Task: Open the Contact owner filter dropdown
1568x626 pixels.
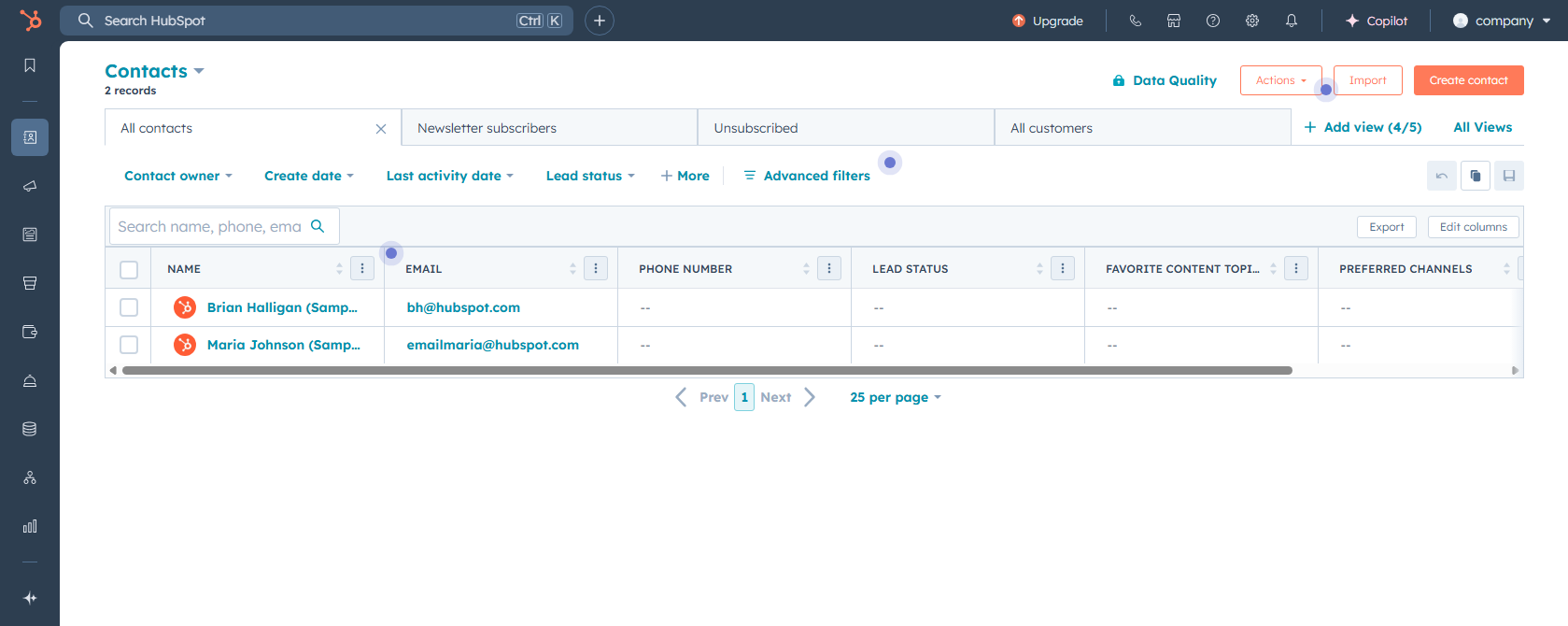Action: 177,176
